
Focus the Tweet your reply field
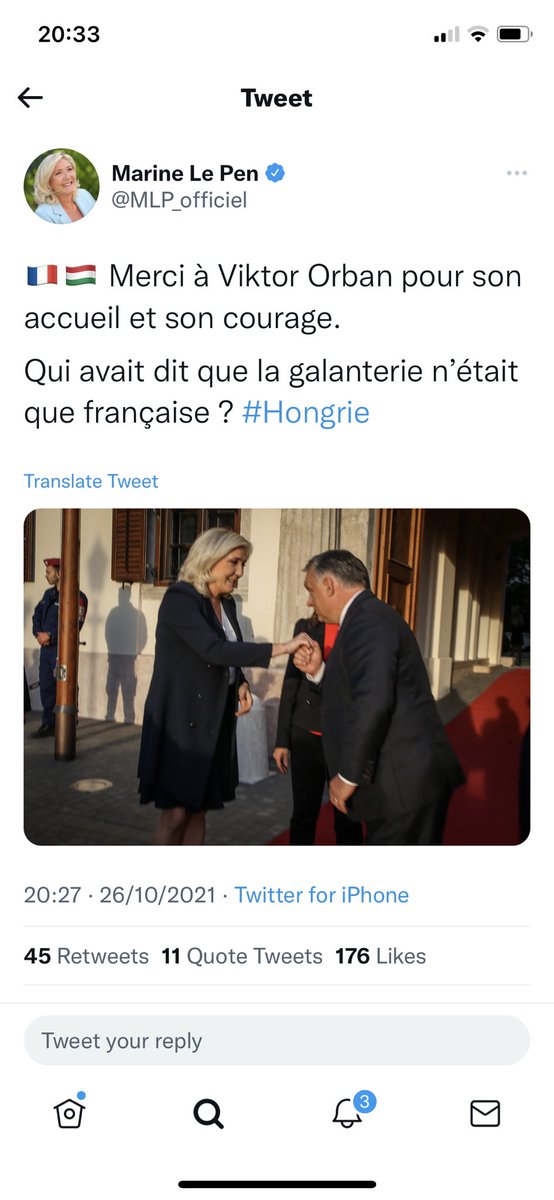click(x=277, y=1041)
